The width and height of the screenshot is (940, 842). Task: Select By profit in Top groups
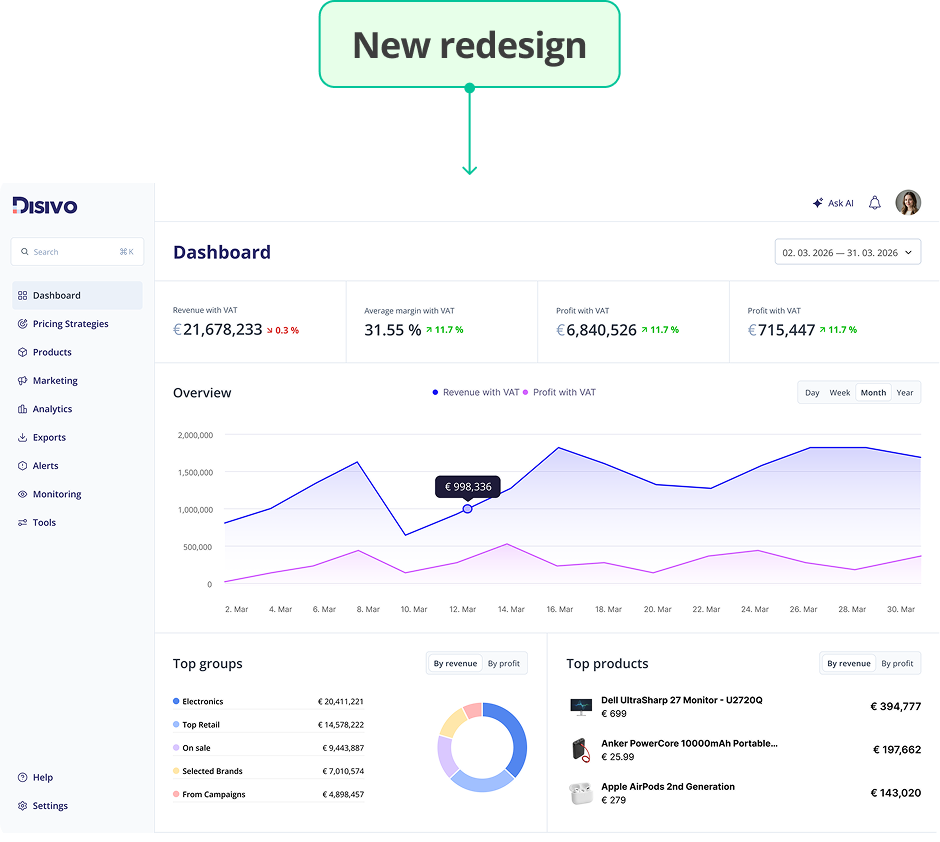pos(504,663)
